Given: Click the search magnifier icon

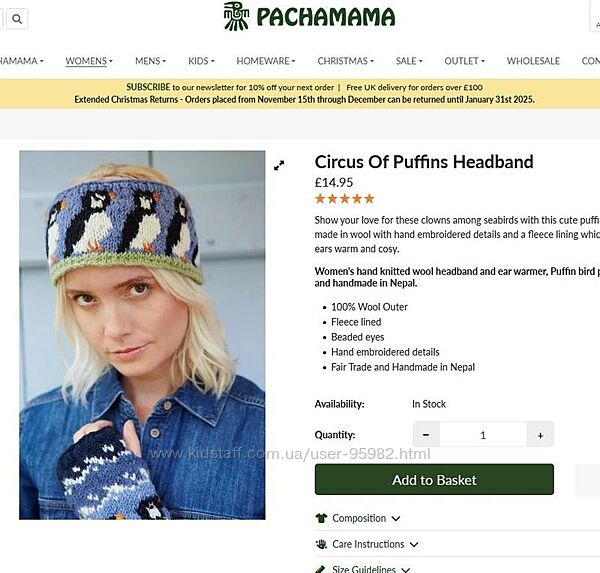Looking at the screenshot, I should [x=17, y=19].
